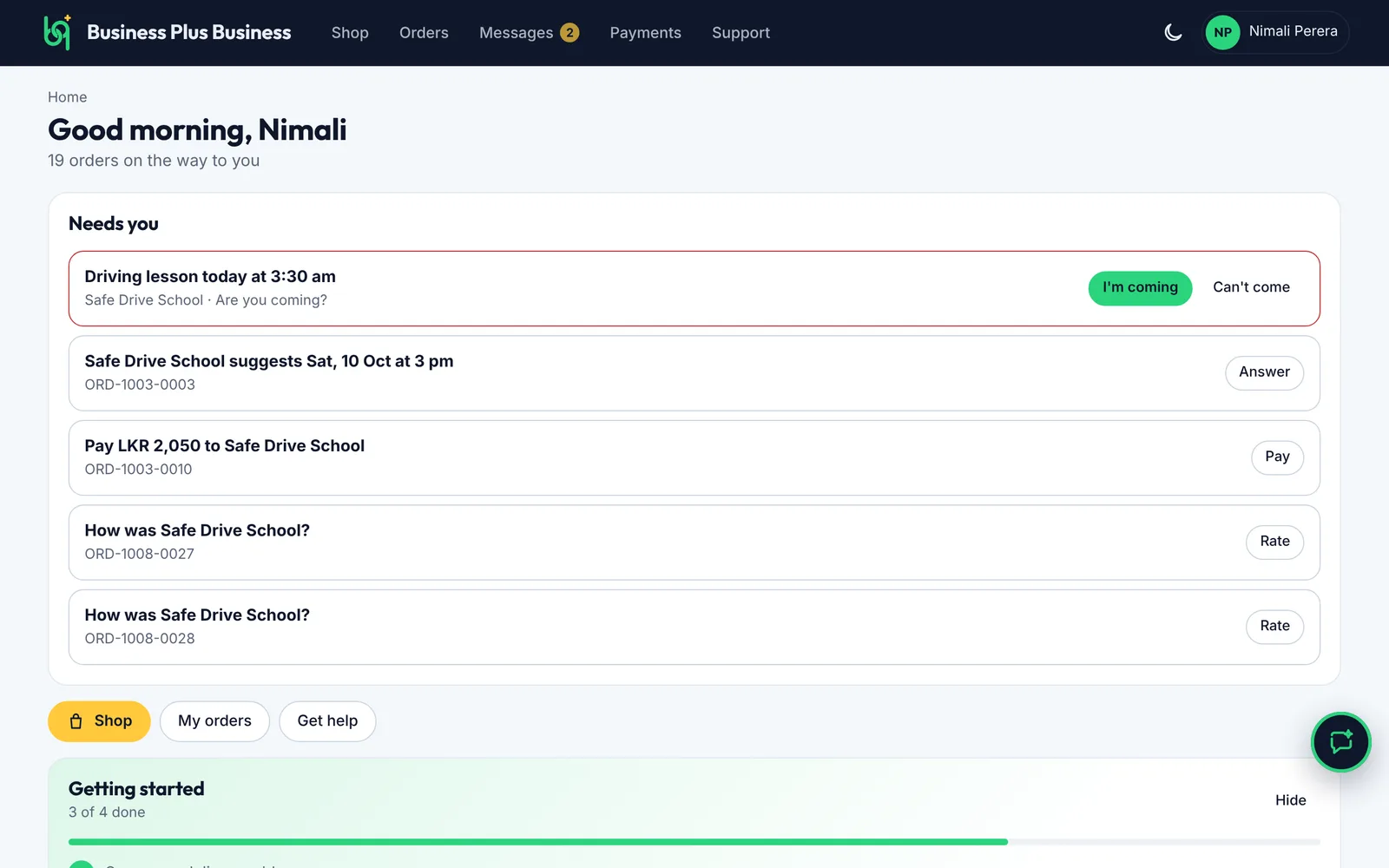This screenshot has height=868, width=1389.
Task: Pay LKR 2,050 to Safe Drive School
Action: click(1277, 457)
